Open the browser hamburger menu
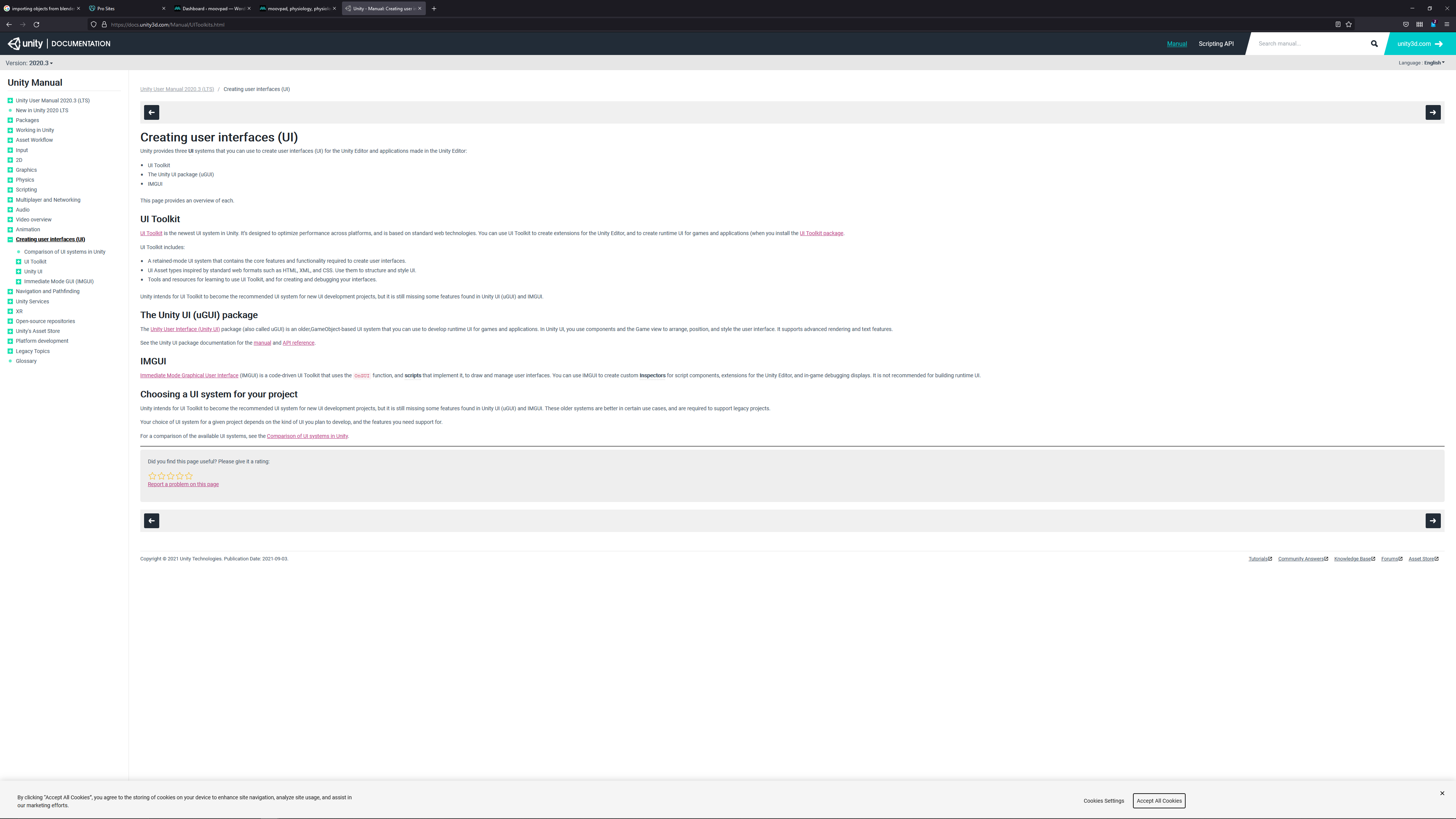Viewport: 1456px width, 819px height. click(1447, 24)
